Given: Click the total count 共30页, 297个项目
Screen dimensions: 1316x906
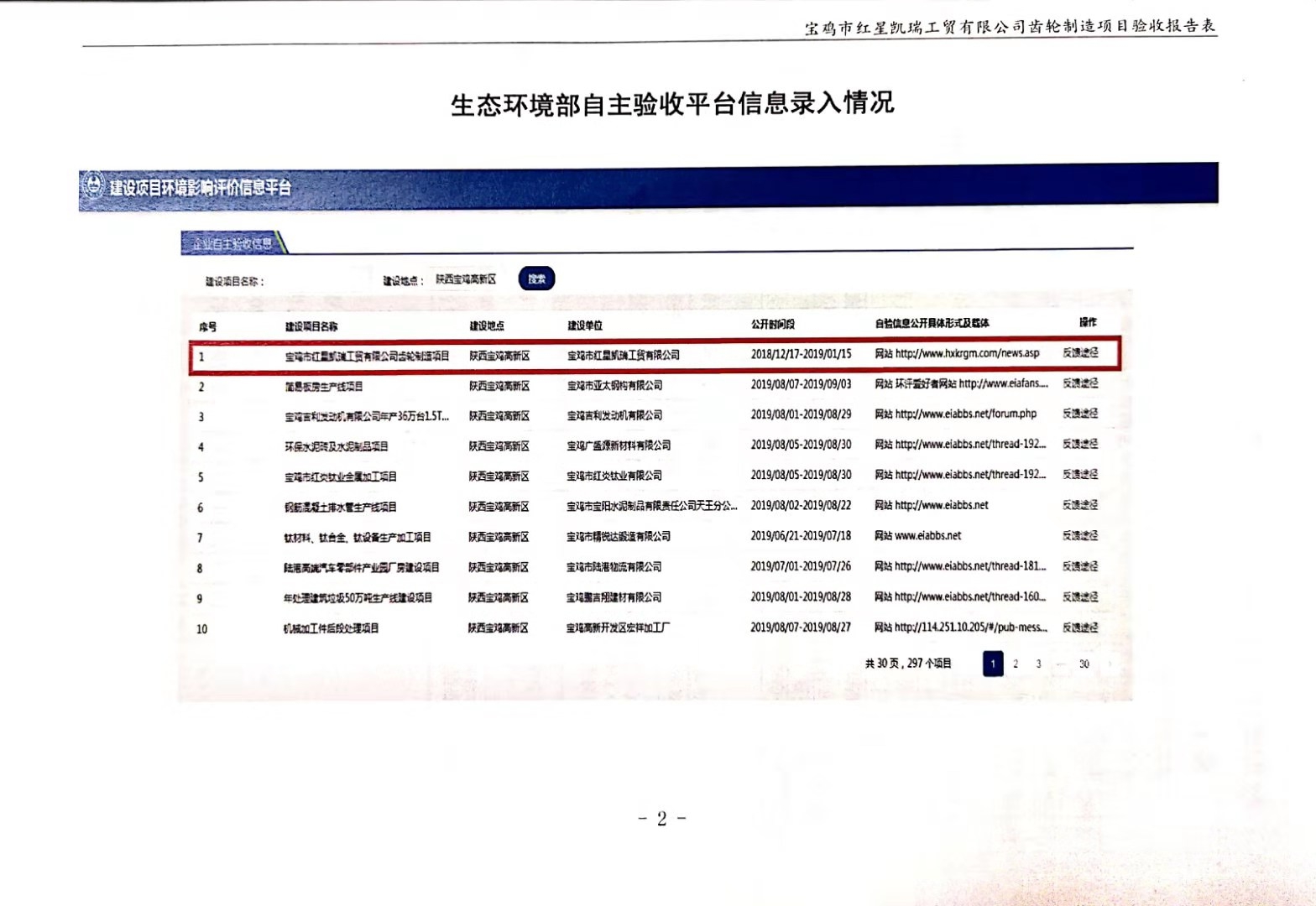Looking at the screenshot, I should click(x=908, y=664).
